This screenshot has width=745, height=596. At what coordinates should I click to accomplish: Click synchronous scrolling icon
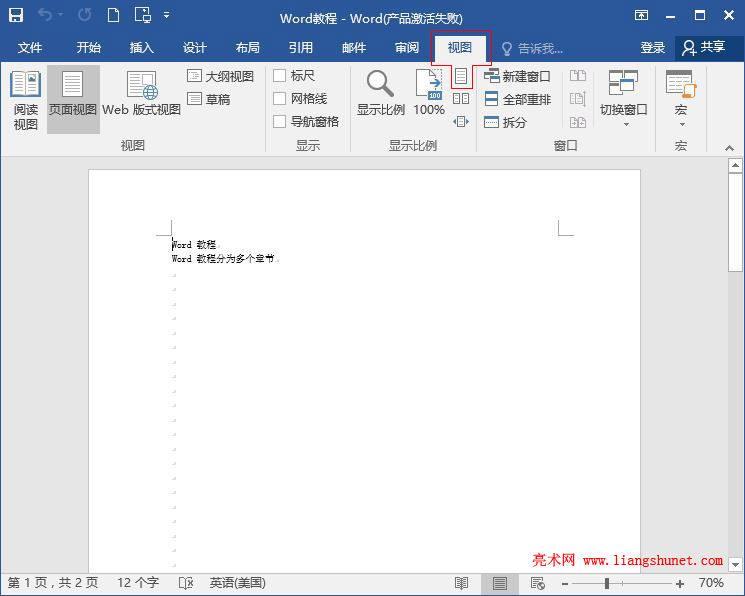tap(578, 99)
